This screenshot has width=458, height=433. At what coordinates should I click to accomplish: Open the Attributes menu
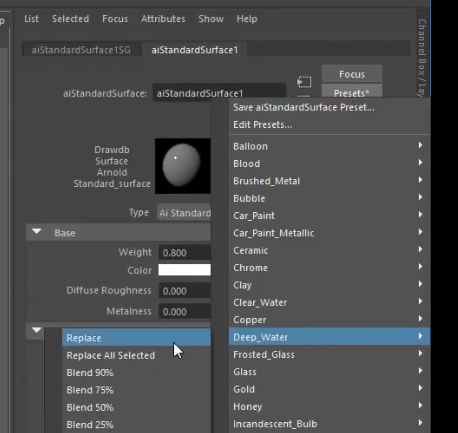tap(163, 19)
